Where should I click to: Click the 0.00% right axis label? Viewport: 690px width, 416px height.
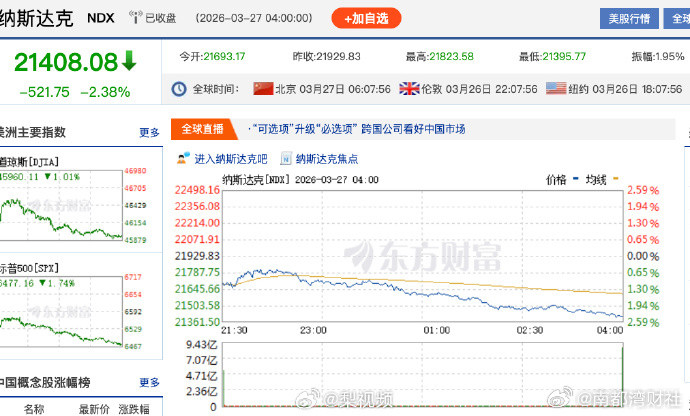tap(643, 256)
